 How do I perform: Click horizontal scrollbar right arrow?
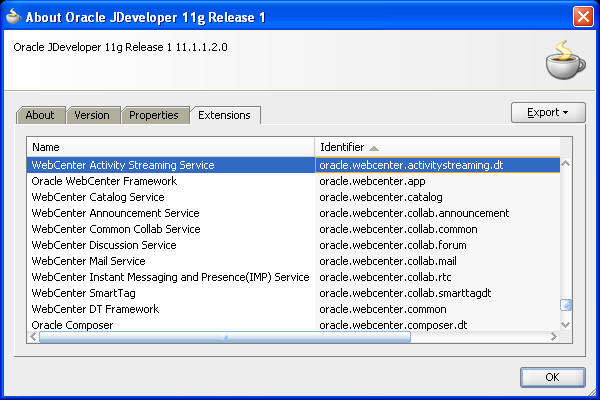(x=554, y=337)
